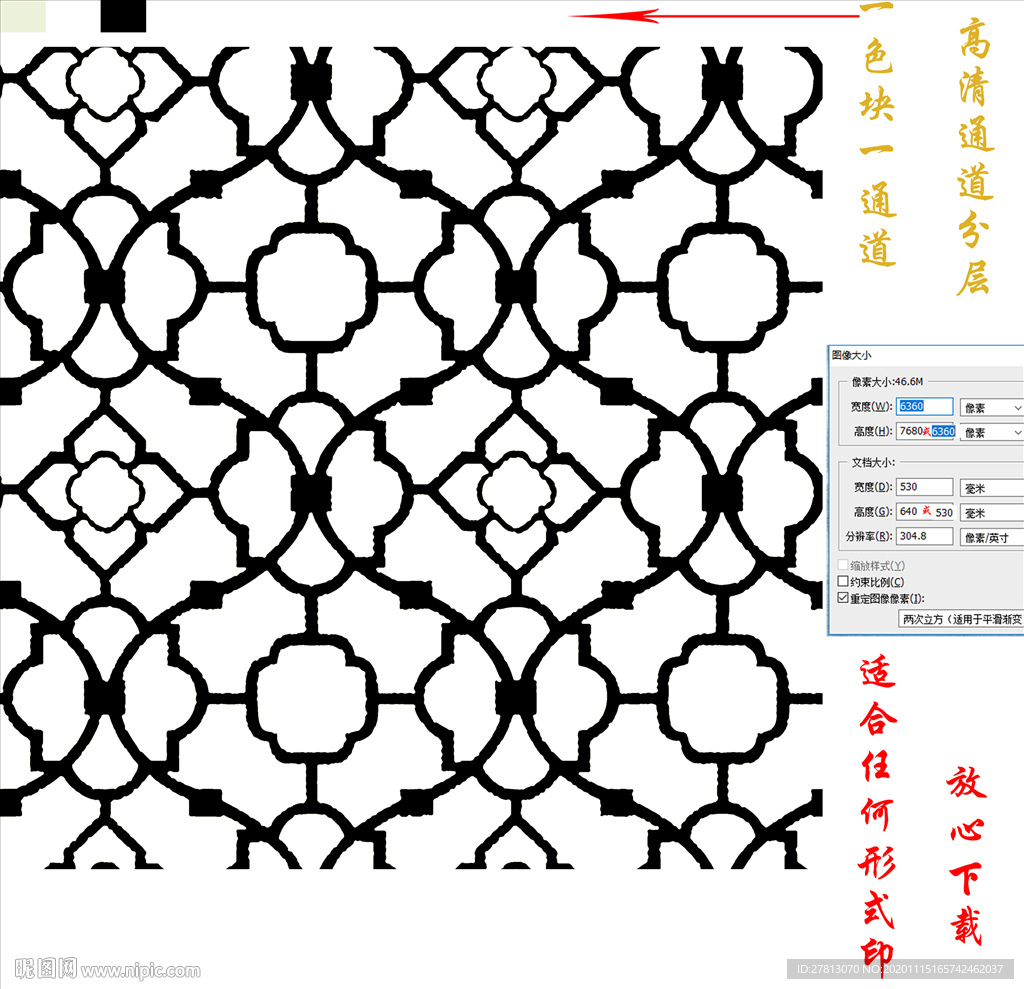1024x989 pixels.
Task: Open the 两次立方 resampling method dropdown
Action: point(961,619)
